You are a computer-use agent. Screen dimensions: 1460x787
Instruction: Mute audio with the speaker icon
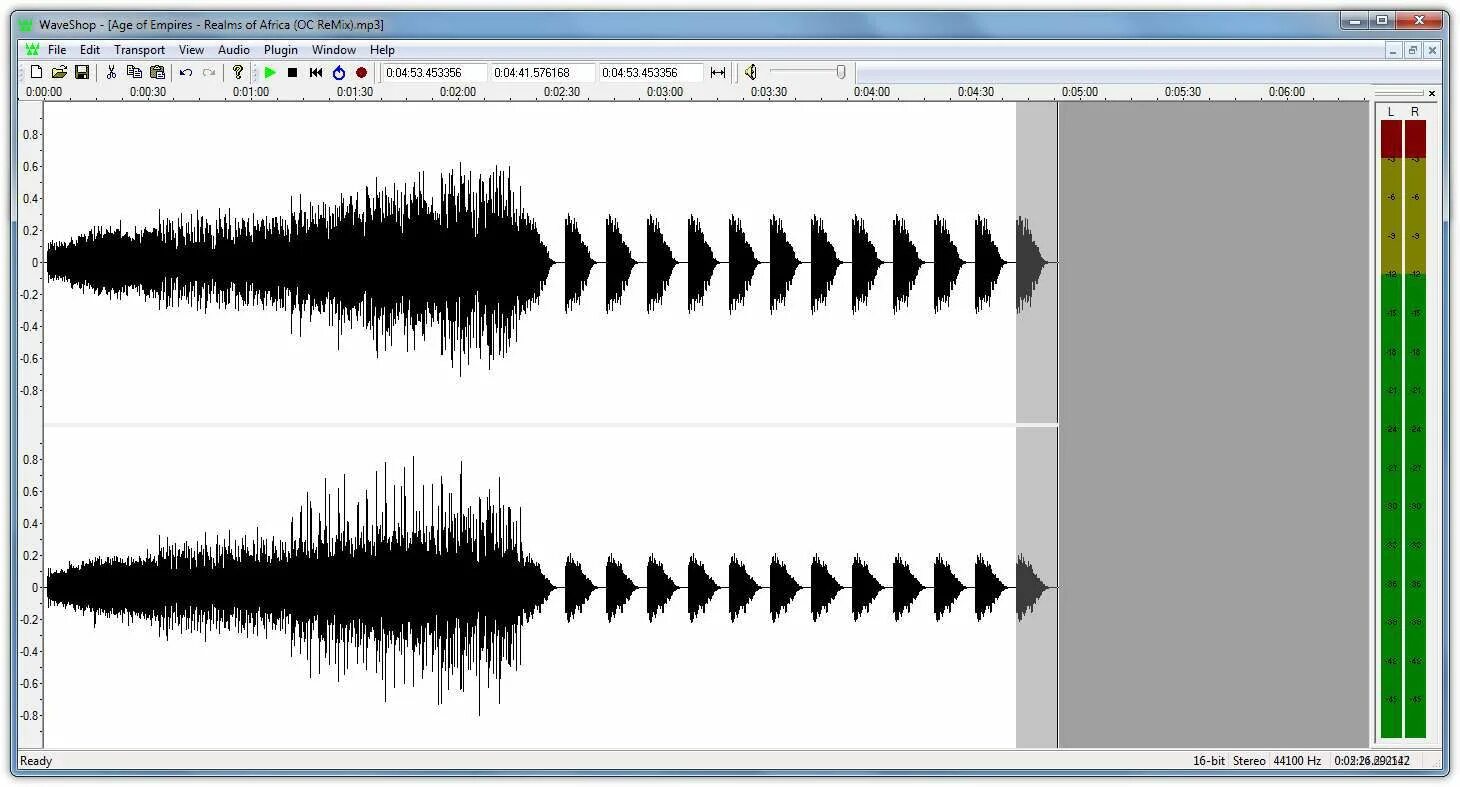pos(751,72)
